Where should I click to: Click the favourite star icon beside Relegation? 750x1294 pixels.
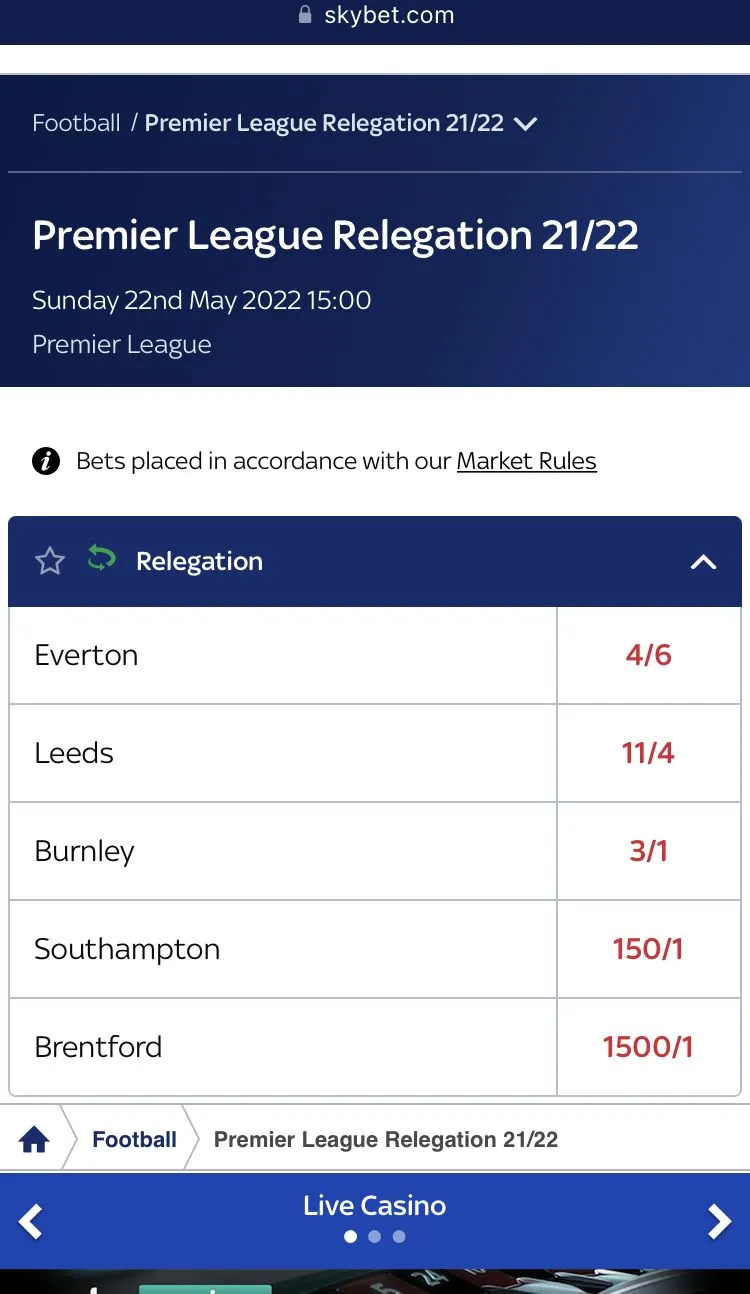tap(49, 561)
